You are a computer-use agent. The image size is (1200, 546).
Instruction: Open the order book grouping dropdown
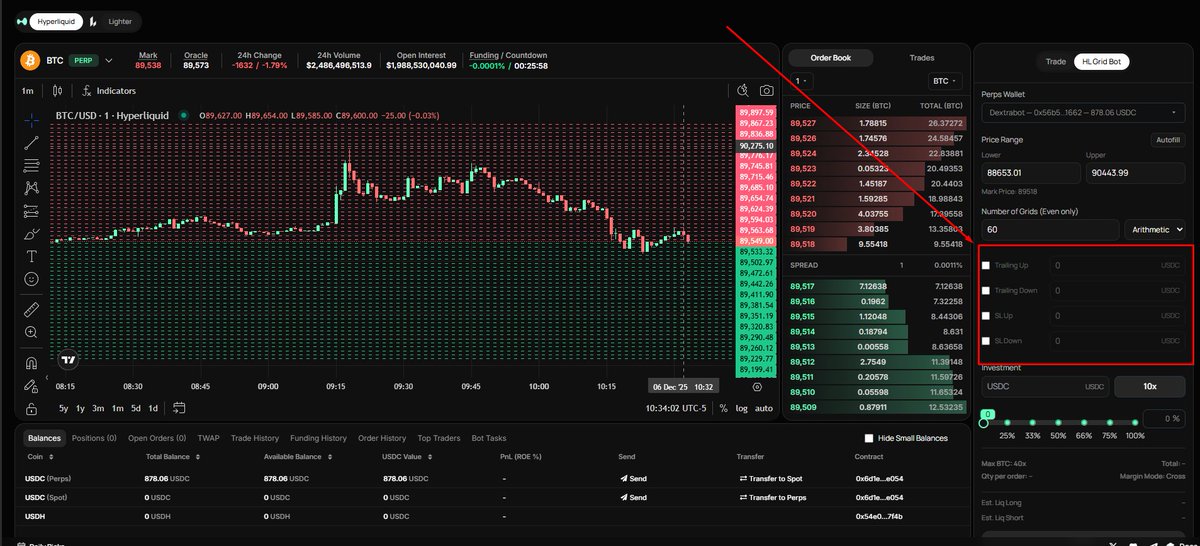coord(801,80)
